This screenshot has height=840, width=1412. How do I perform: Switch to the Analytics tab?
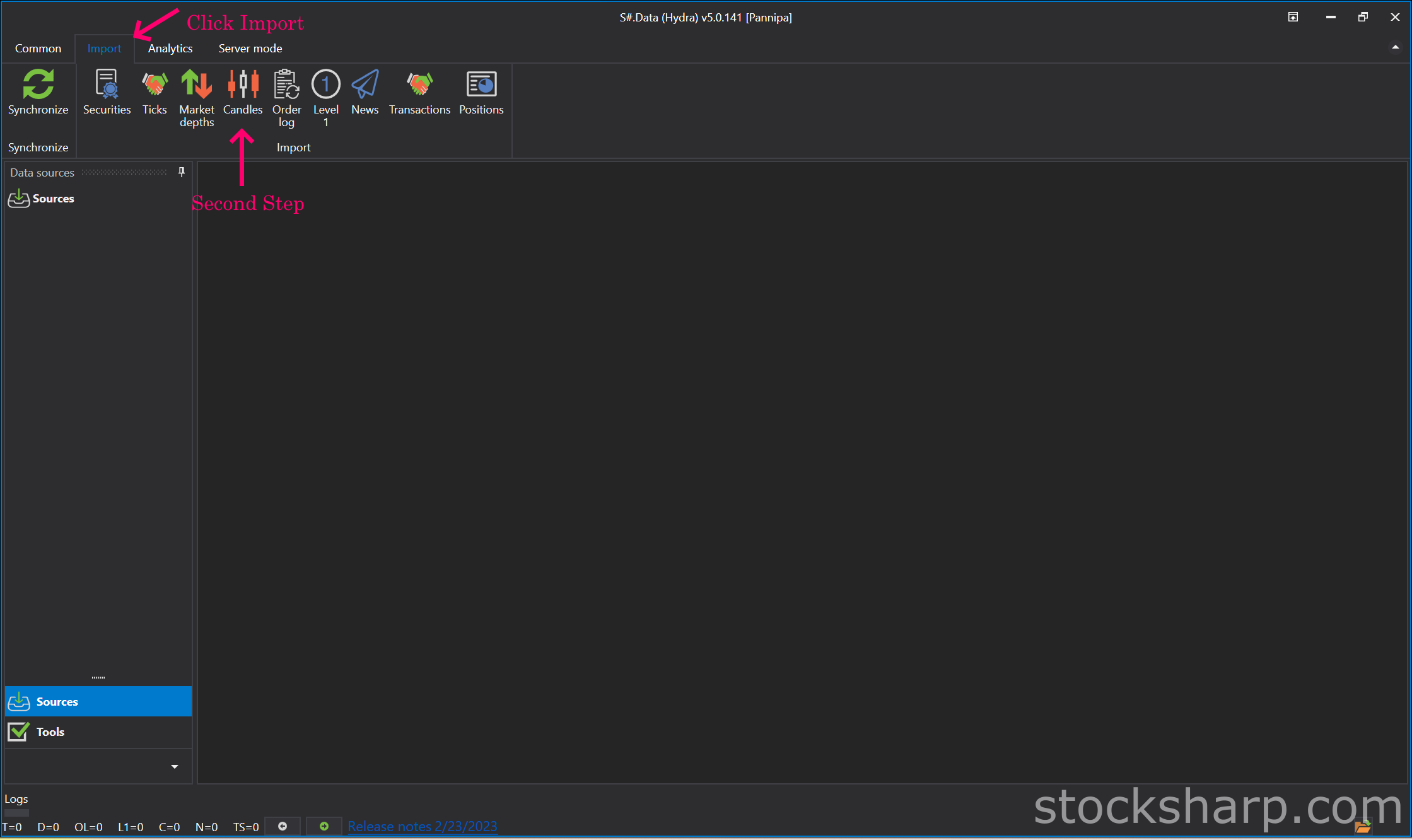[x=170, y=49]
